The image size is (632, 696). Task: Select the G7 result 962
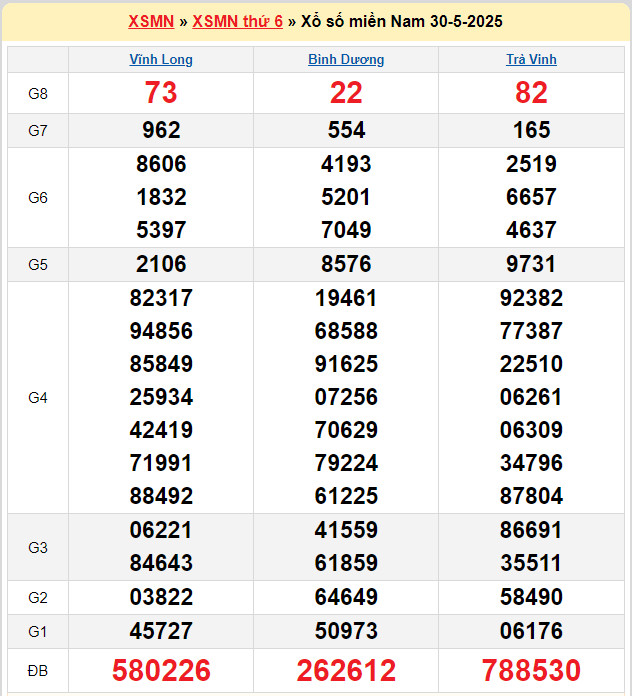tap(161, 130)
